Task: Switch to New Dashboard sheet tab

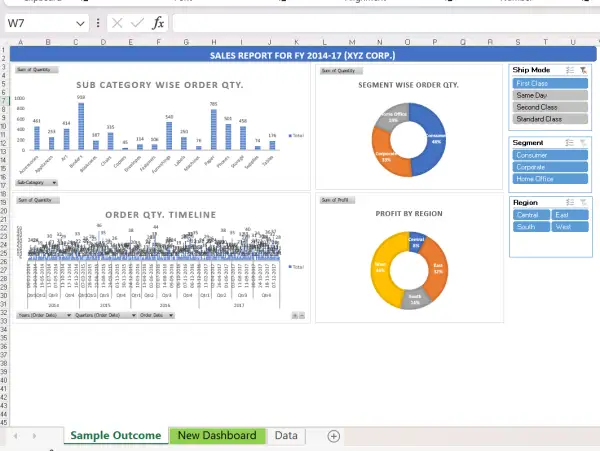Action: pos(217,436)
